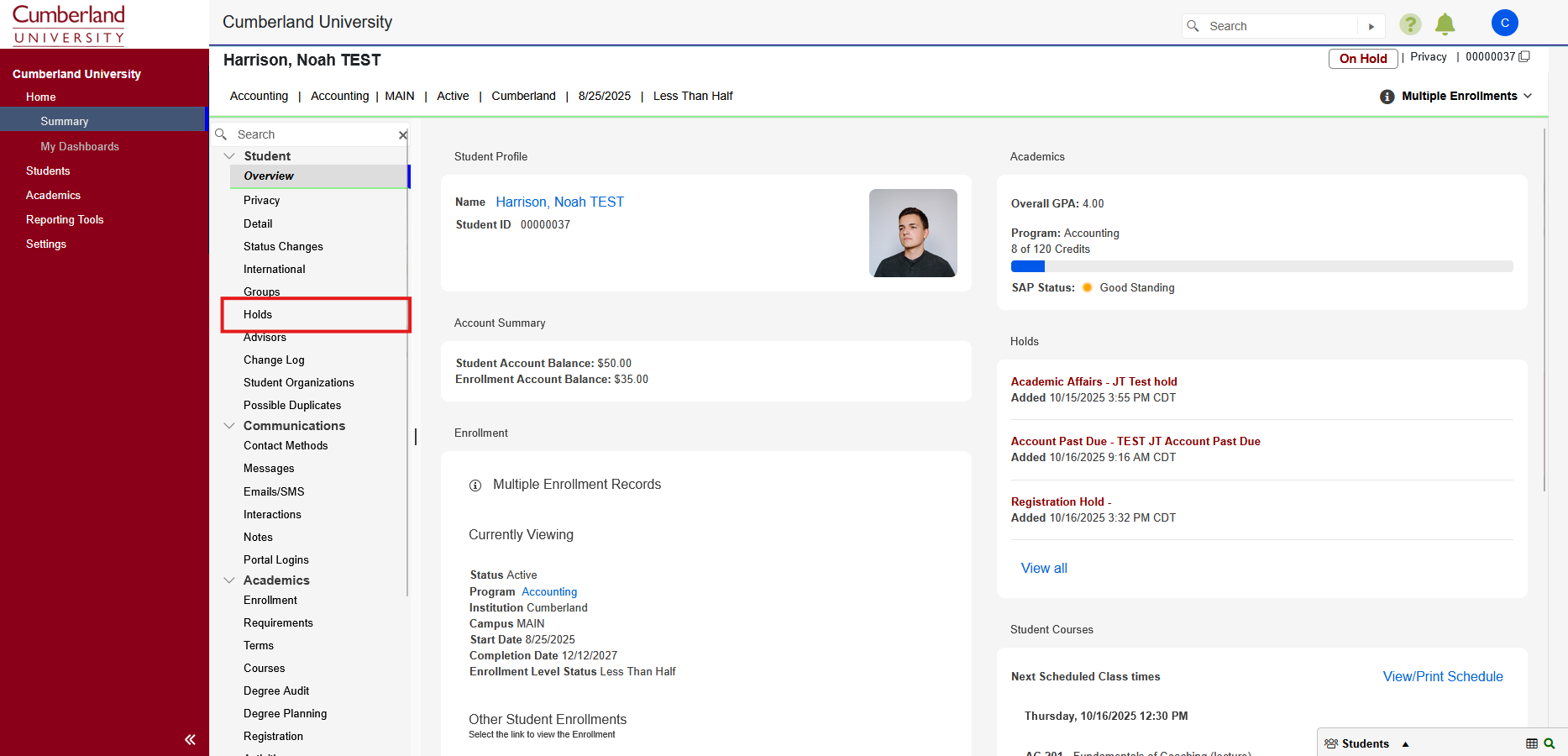
Task: Click the 'Student Account Balance: $50.00' text
Action: [x=543, y=363]
